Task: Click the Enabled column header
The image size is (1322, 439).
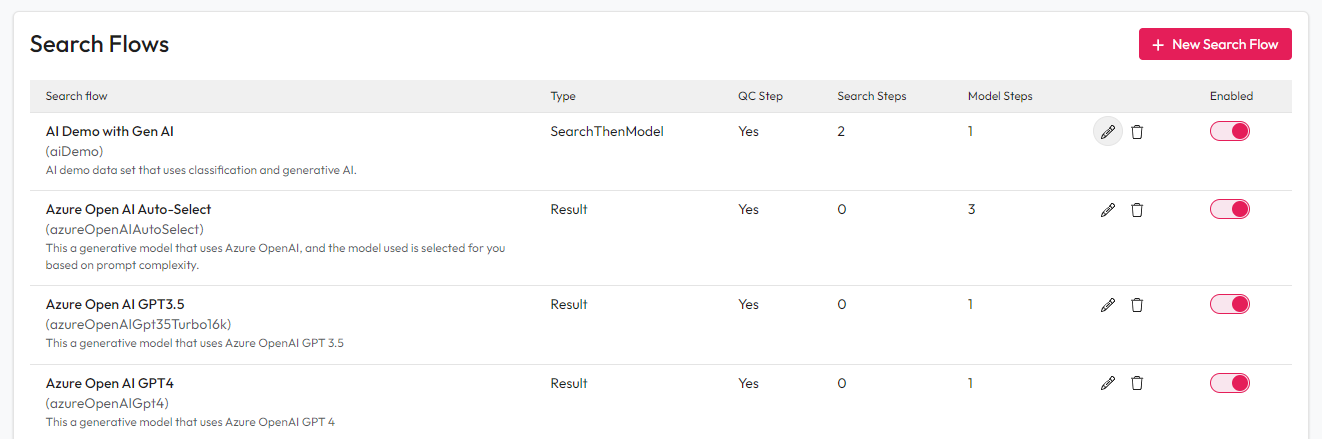Action: (1231, 96)
